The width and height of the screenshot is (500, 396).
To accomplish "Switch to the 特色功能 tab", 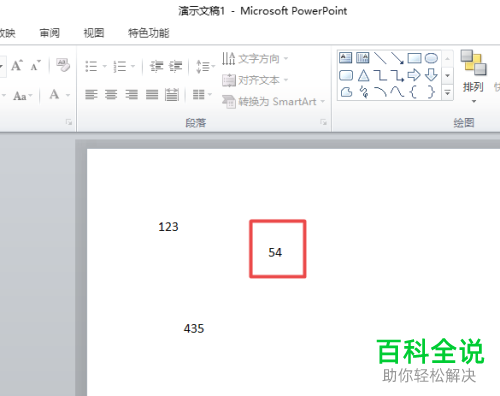I will [x=149, y=33].
